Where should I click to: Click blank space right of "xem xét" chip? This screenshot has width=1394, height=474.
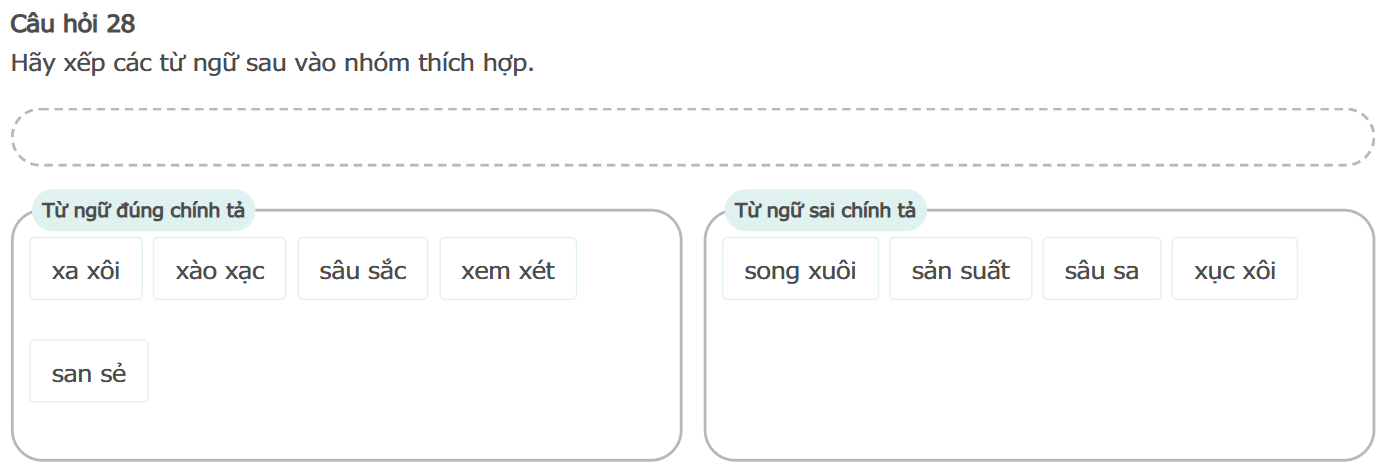(x=625, y=269)
